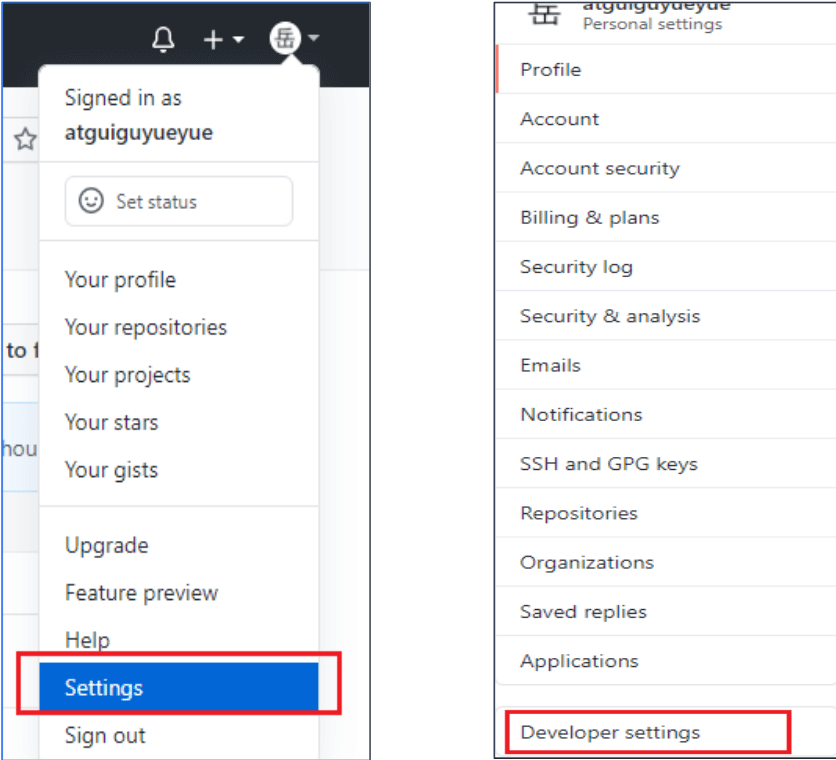Open the Account security settings page
This screenshot has width=836, height=760.
pos(600,169)
